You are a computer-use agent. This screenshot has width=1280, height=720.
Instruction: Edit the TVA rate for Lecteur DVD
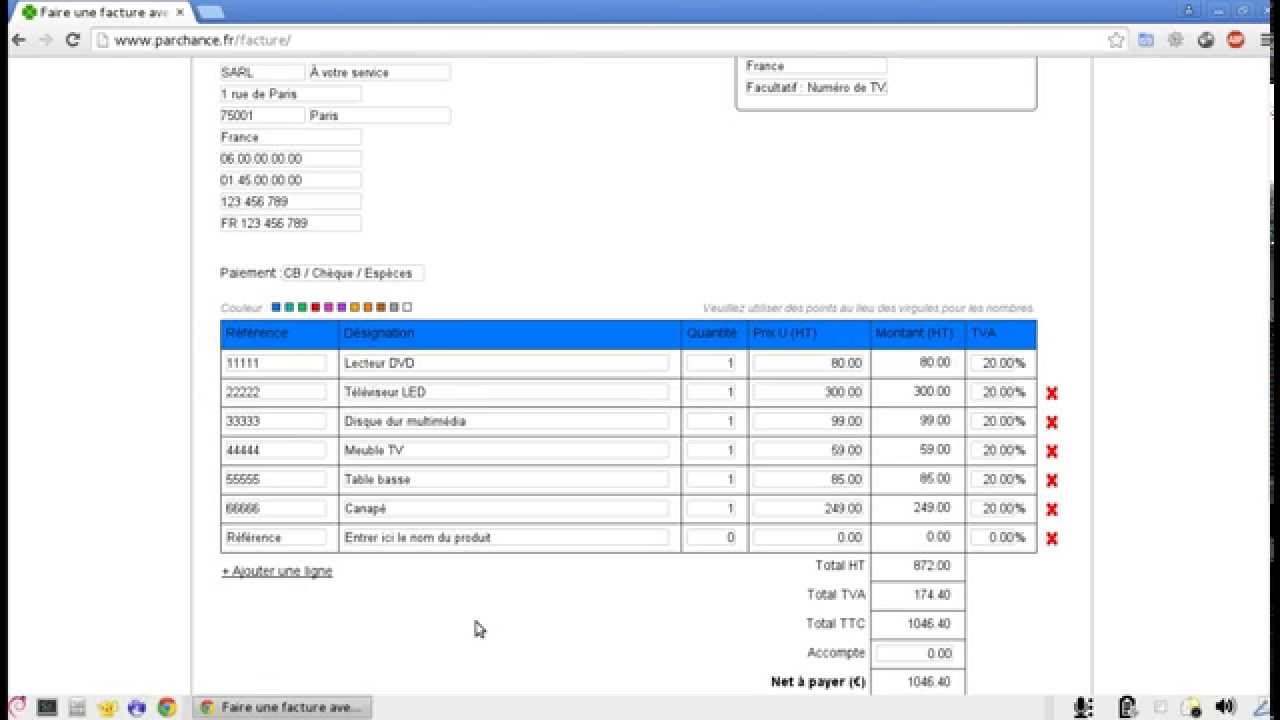[1000, 363]
